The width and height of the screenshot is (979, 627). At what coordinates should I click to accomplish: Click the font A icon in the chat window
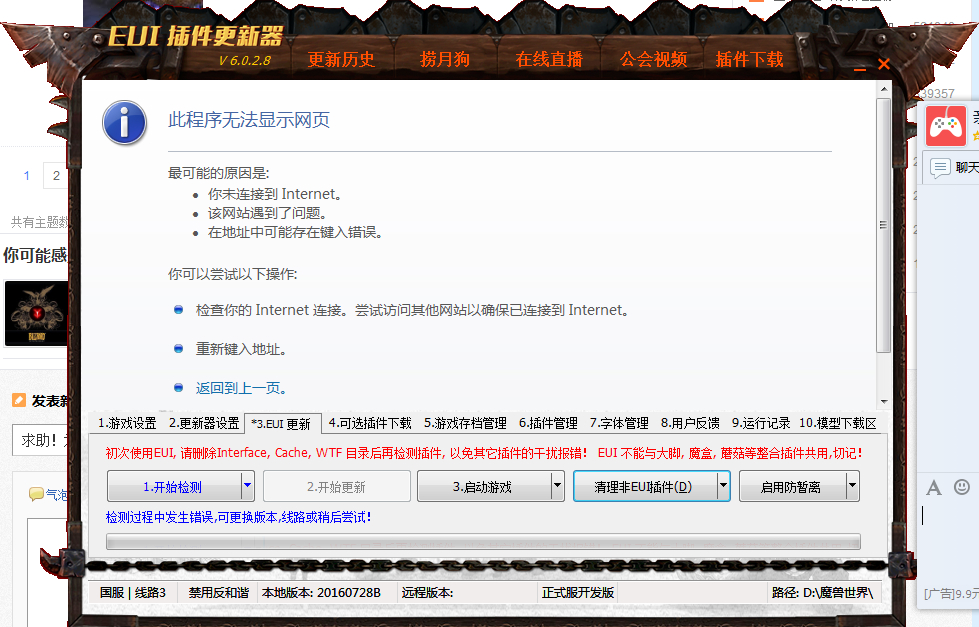tap(933, 488)
